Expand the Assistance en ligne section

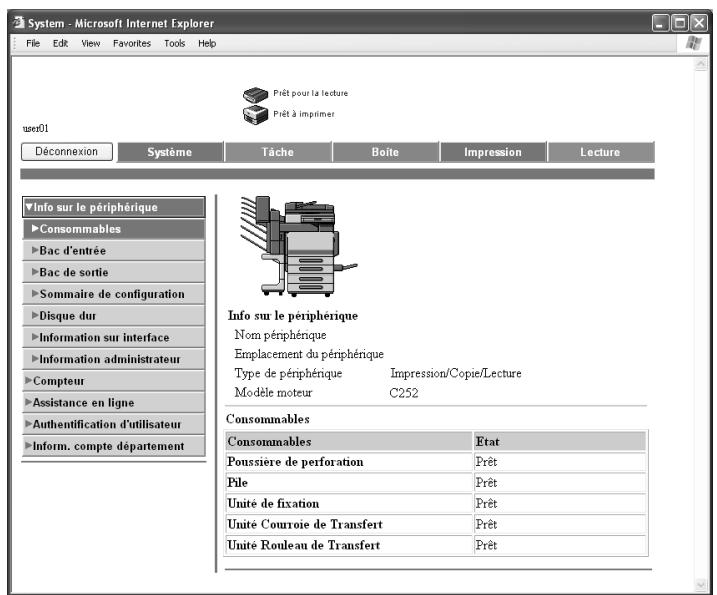[114, 402]
